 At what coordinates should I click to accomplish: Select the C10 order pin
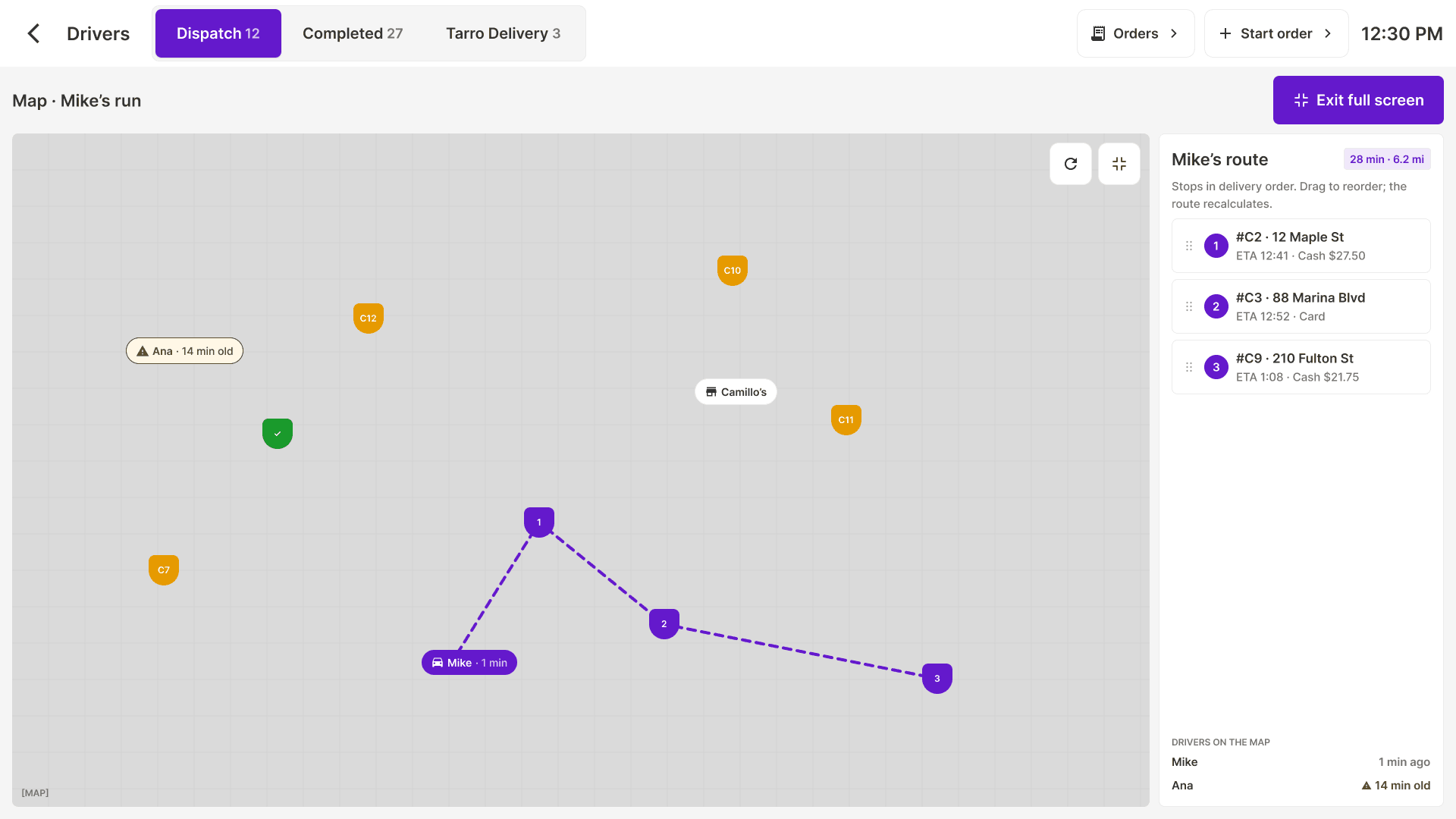pos(733,271)
